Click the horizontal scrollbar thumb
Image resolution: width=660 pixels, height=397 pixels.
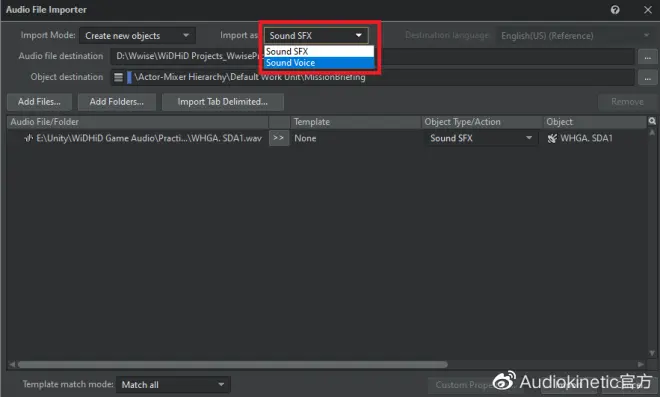(233, 364)
